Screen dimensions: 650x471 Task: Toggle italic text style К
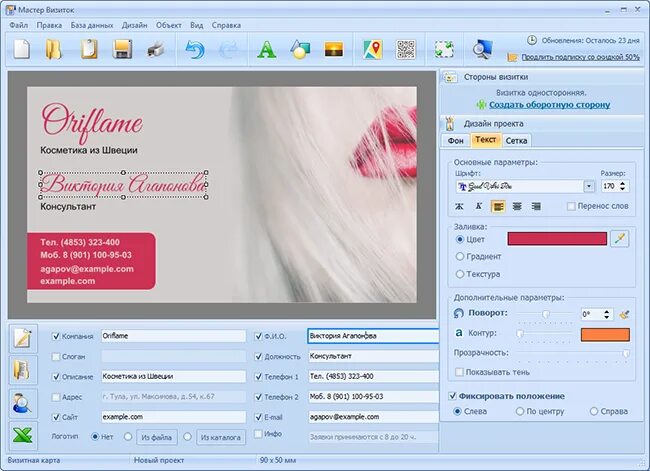[x=478, y=206]
